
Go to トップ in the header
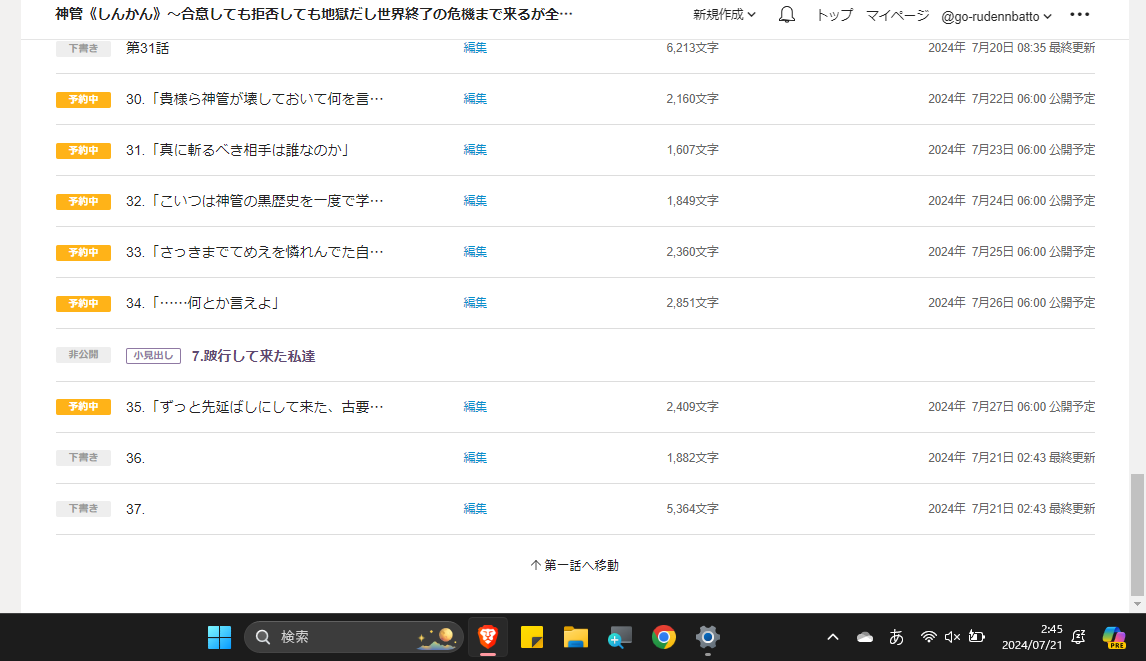[834, 15]
